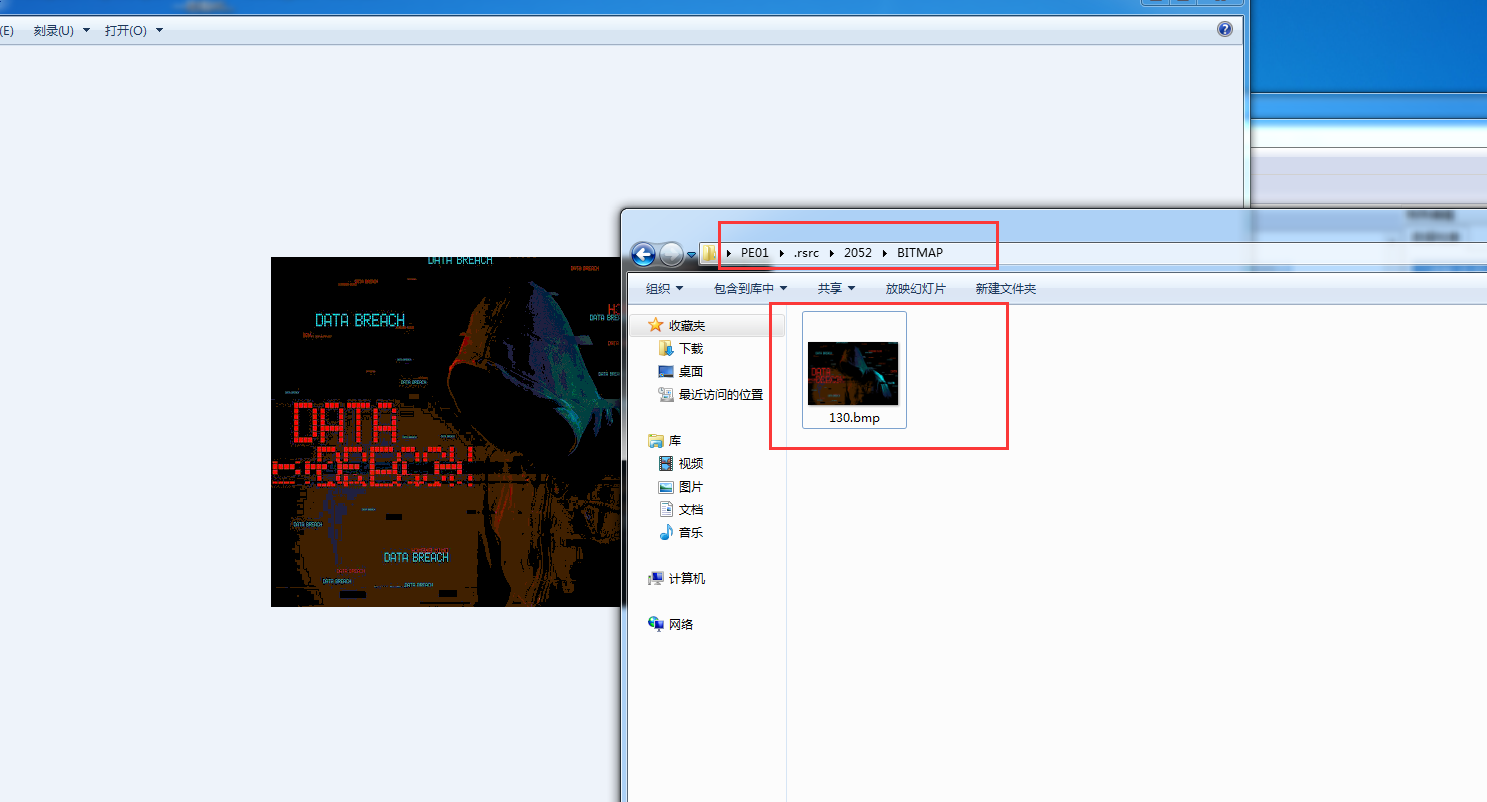Viewport: 1487px width, 802px height.
Task: Click the 库 libraries icon
Action: [x=656, y=440]
